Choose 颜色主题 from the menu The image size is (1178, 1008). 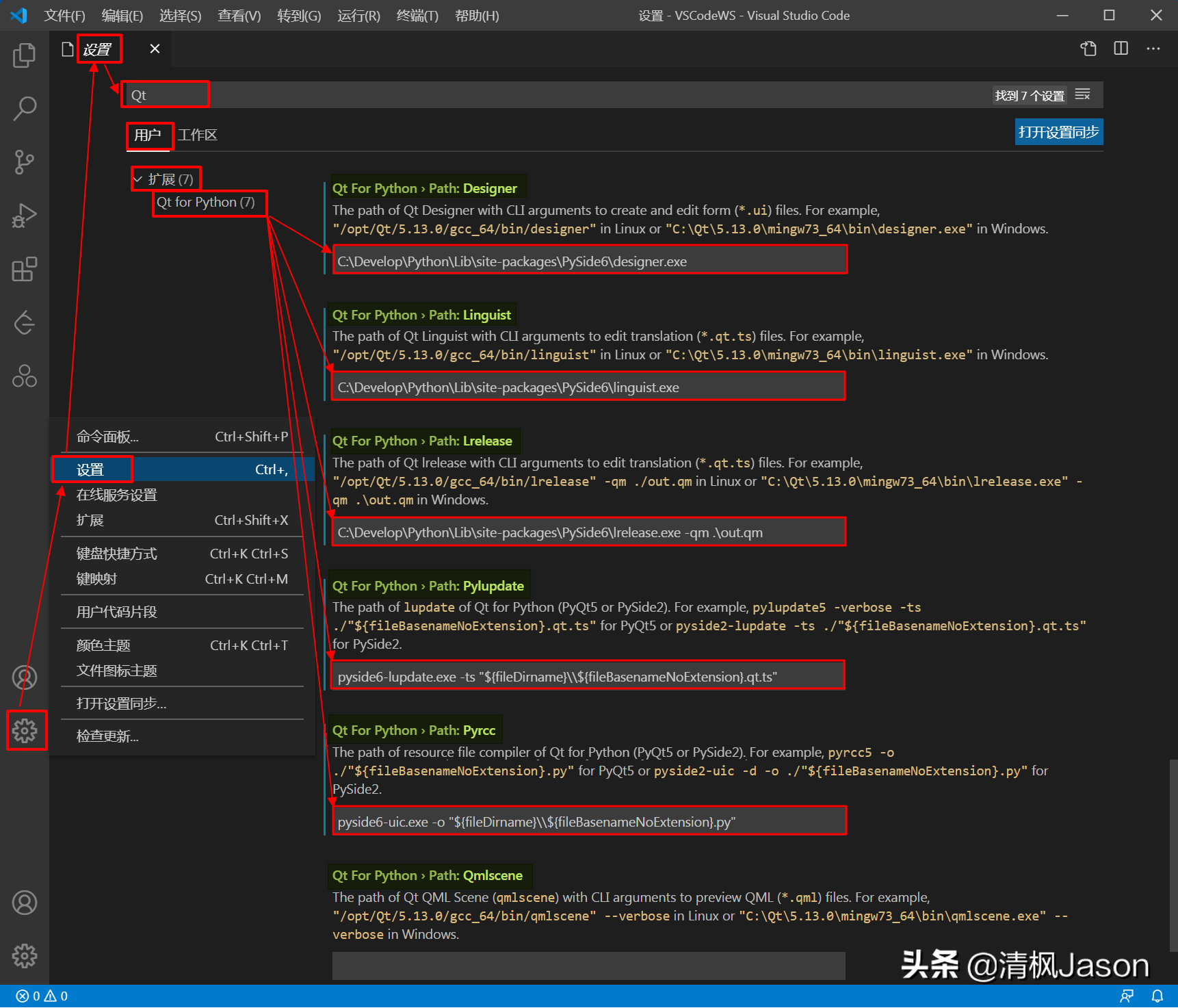pyautogui.click(x=182, y=645)
